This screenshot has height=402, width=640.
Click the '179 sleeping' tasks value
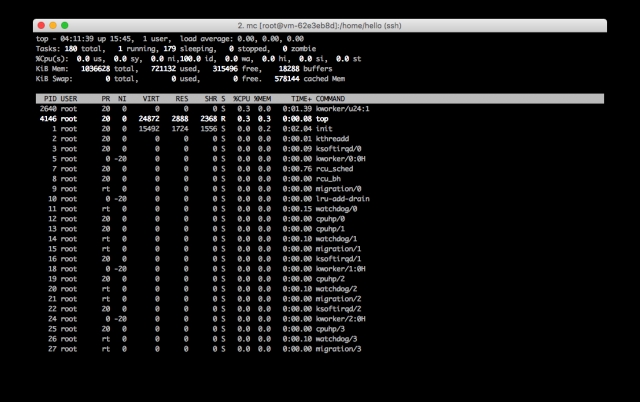point(189,49)
